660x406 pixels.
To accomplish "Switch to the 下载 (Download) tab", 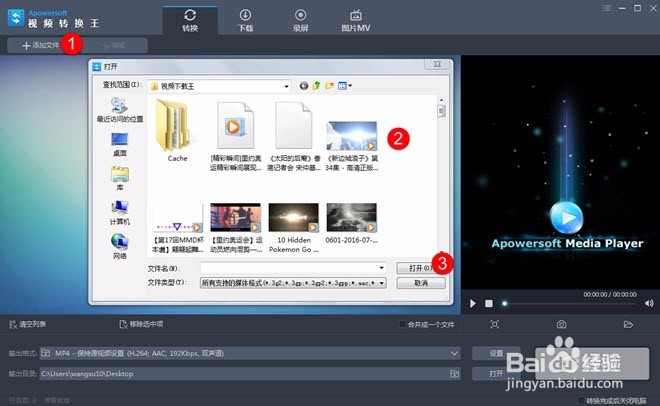I will 245,21.
